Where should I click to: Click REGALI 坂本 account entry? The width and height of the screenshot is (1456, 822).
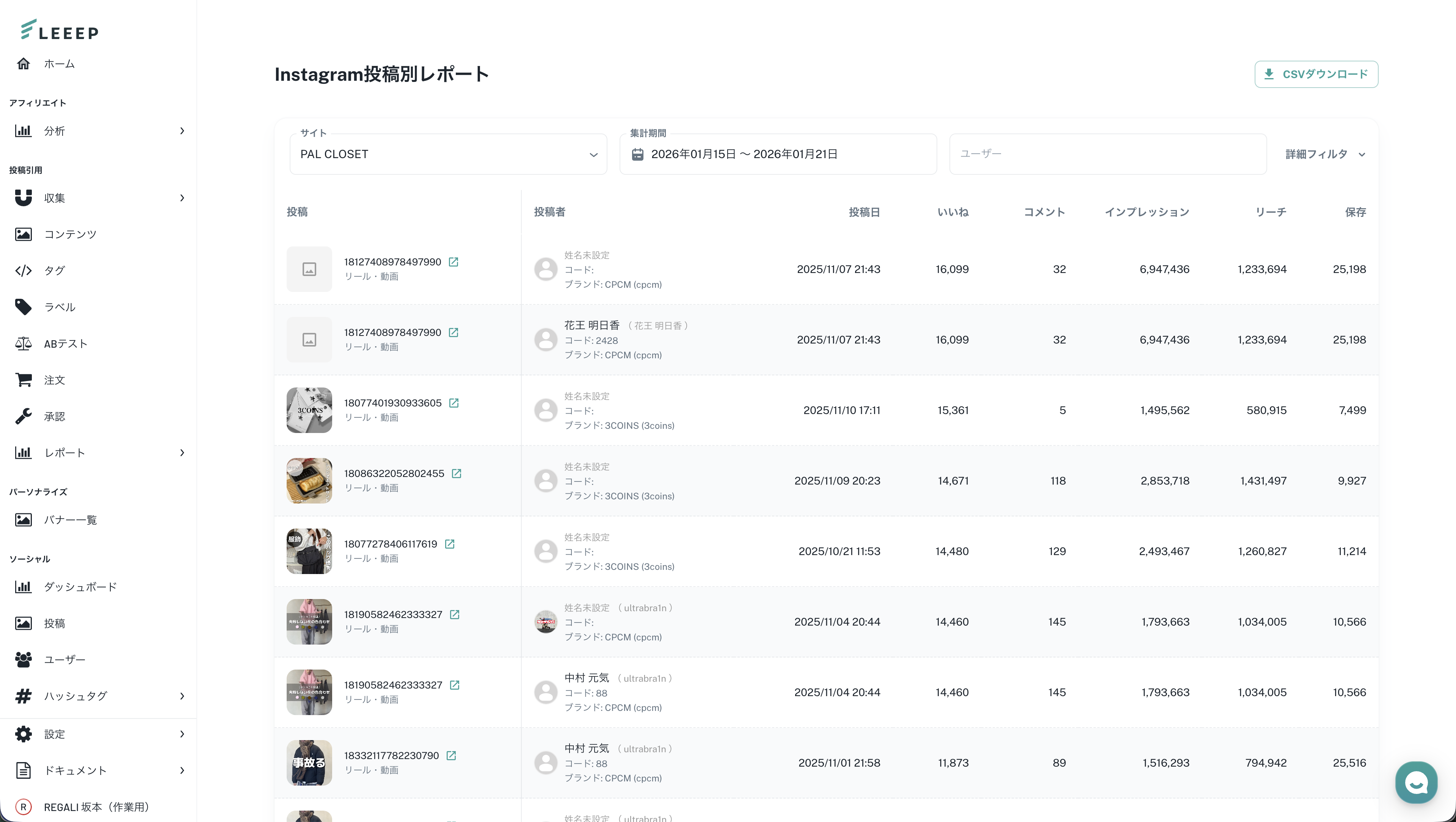(96, 807)
